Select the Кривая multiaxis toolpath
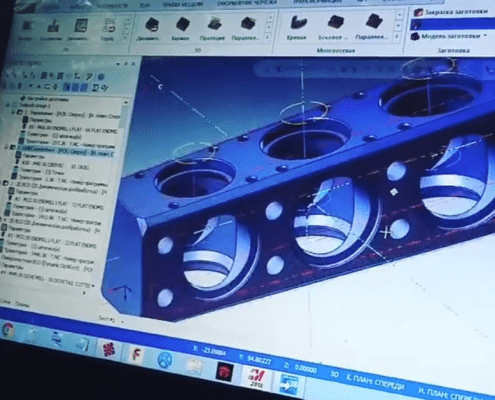The image size is (495, 400). coord(297,27)
